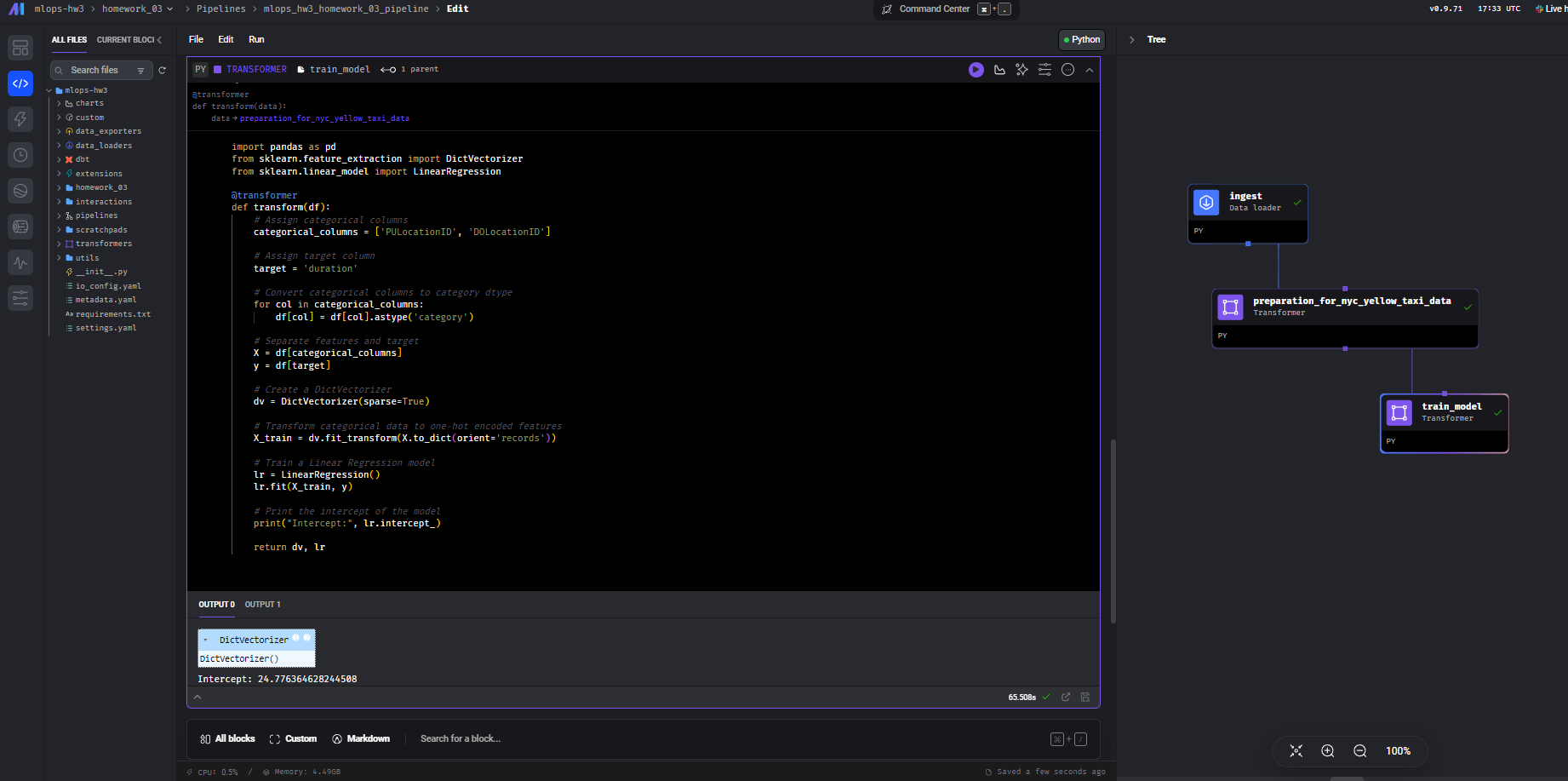The image size is (1568, 781).
Task: Open the more options ellipsis circle
Action: point(1068,70)
